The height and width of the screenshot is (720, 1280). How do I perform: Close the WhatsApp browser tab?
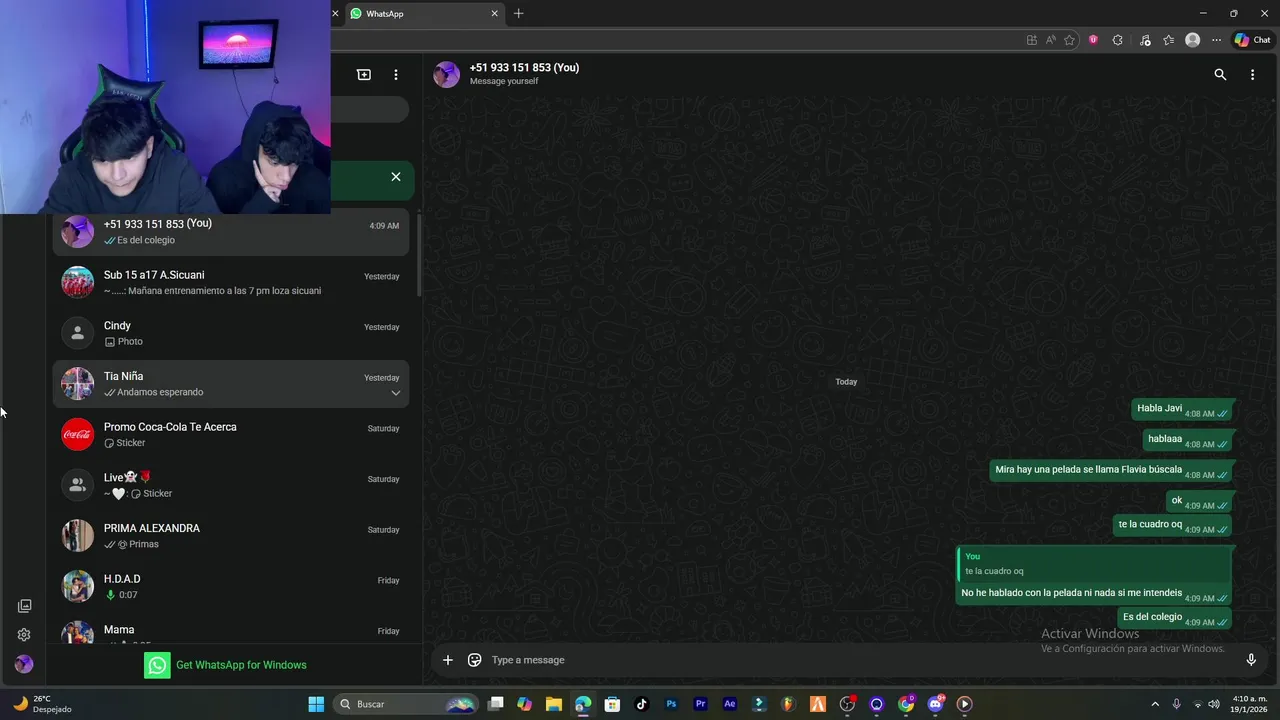pyautogui.click(x=494, y=14)
